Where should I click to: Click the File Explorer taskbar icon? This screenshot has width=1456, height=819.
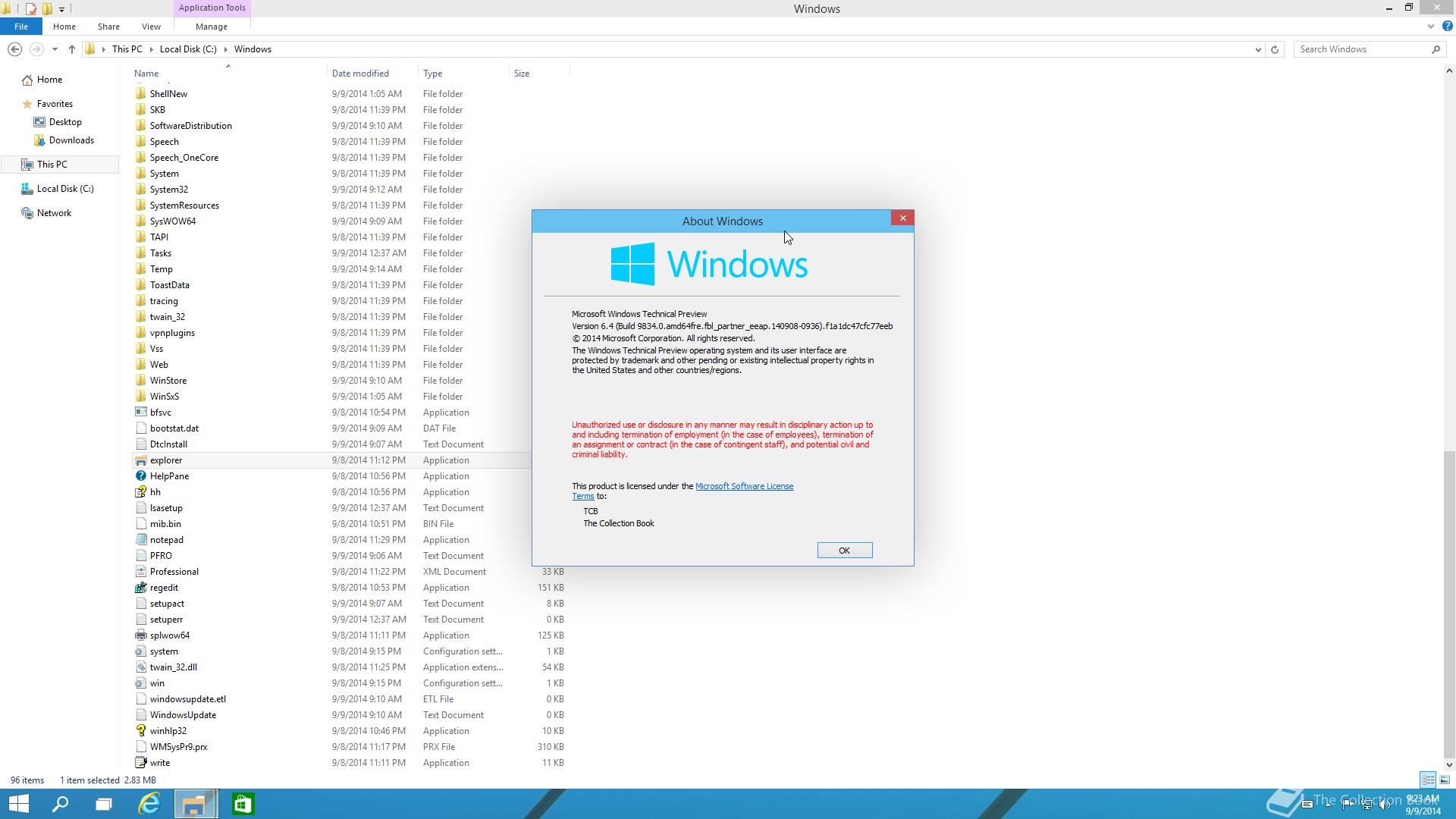(196, 804)
